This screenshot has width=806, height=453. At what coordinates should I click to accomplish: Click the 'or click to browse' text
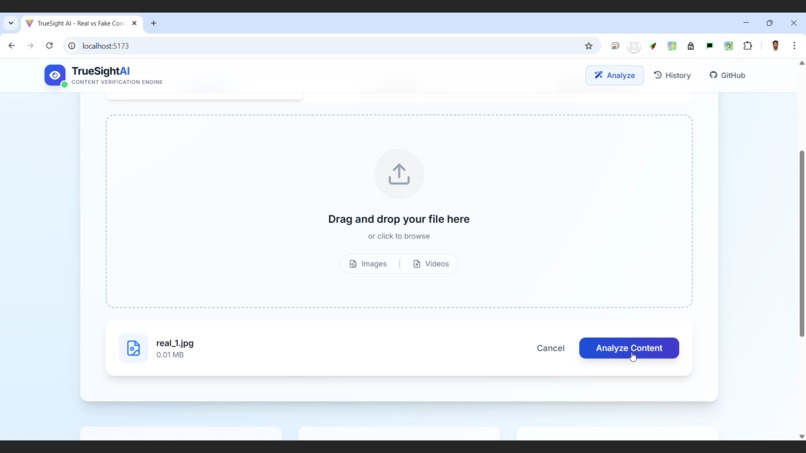point(399,236)
